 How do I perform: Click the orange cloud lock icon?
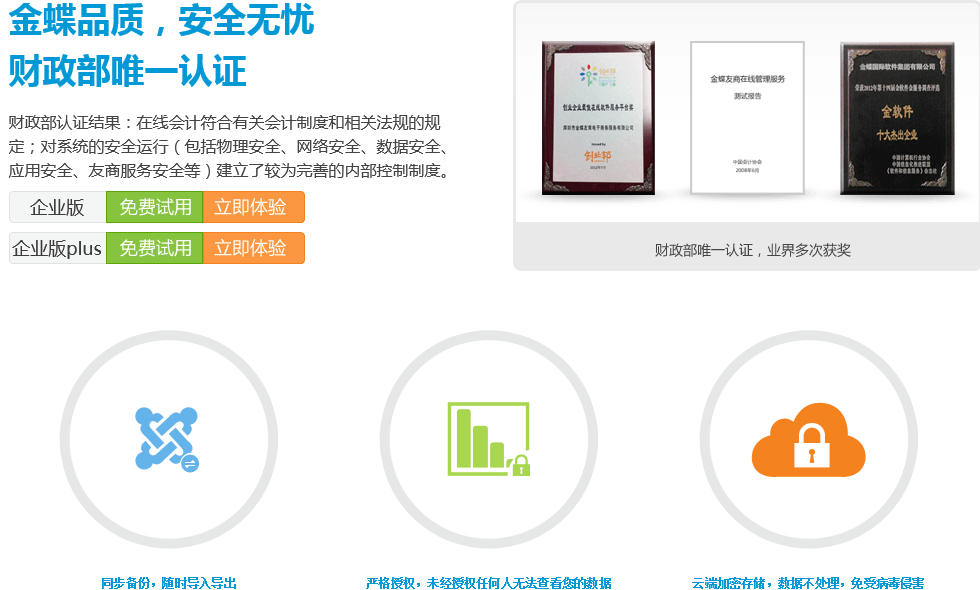tap(808, 439)
